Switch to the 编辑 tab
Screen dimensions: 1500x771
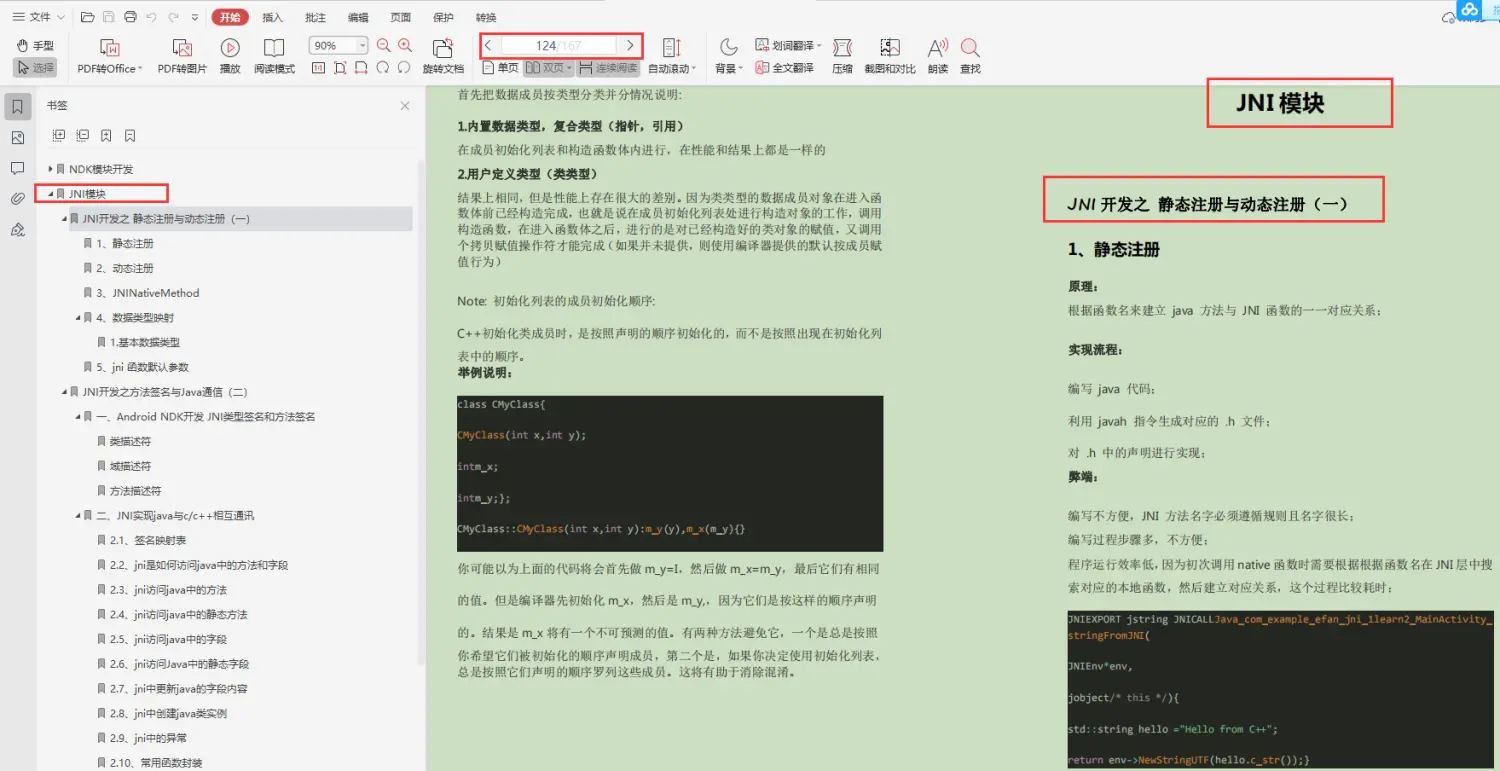(x=358, y=17)
